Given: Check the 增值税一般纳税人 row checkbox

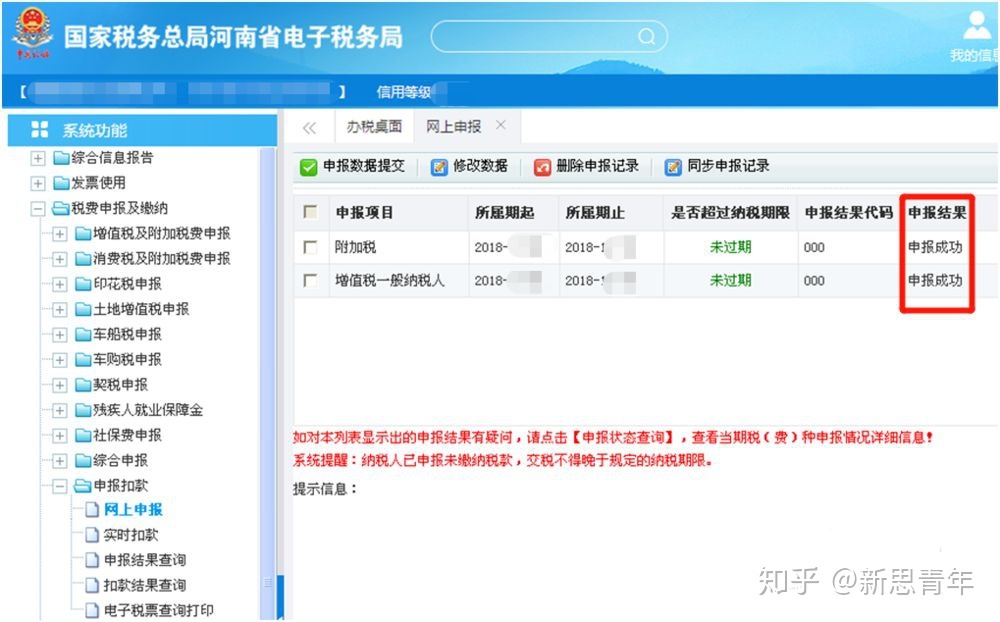Looking at the screenshot, I should click(310, 281).
